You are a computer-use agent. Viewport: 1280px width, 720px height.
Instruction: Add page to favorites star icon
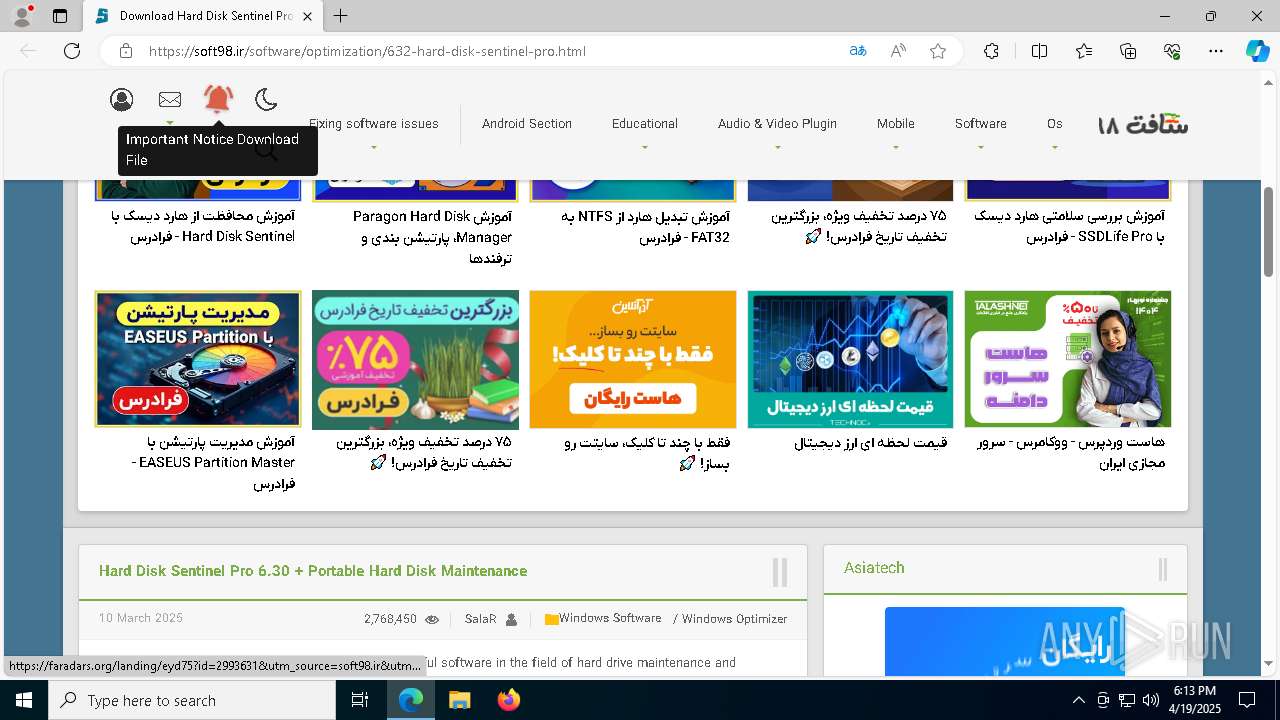pyautogui.click(x=938, y=51)
